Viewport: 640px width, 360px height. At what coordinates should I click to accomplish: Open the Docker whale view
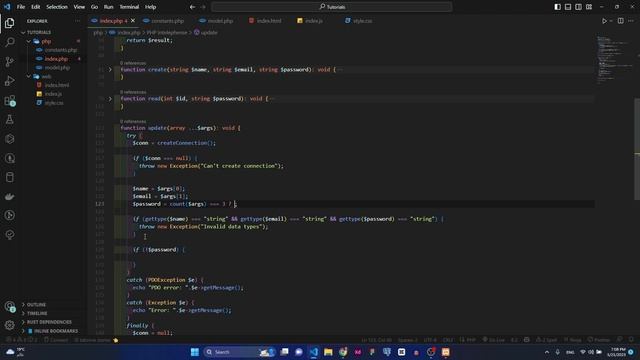coord(9,197)
